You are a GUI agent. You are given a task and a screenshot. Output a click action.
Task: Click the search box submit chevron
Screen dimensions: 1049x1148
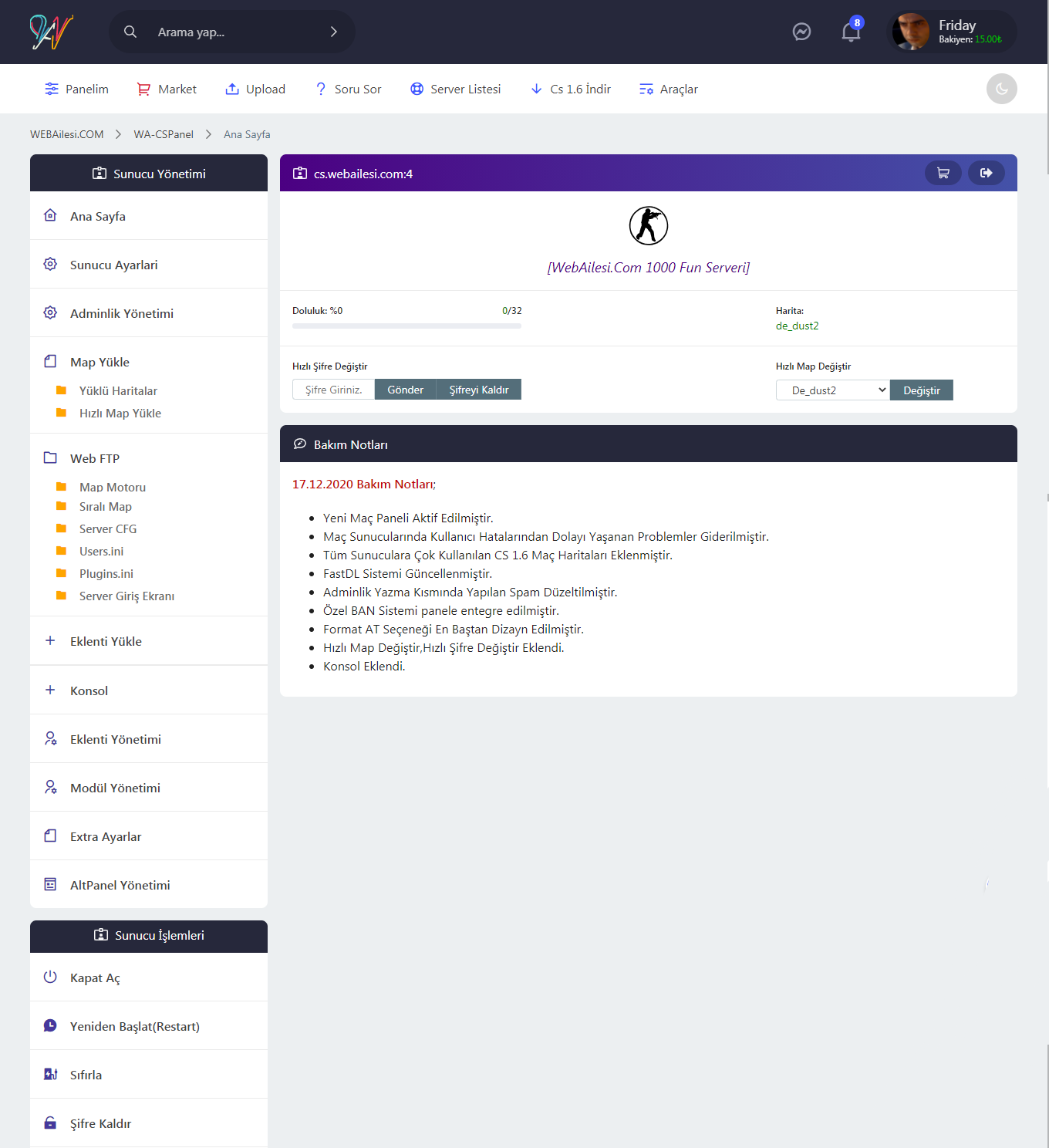point(334,32)
